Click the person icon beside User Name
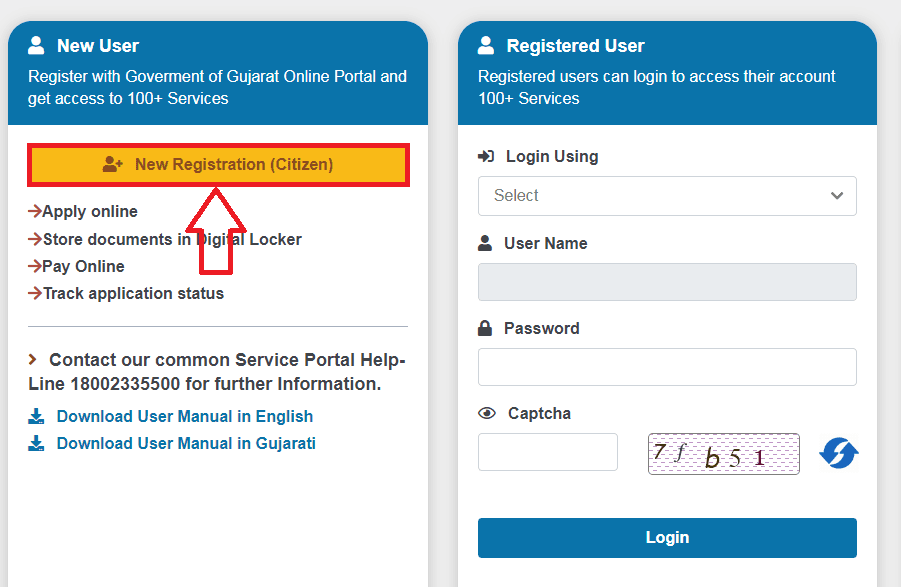Viewport: 901px width, 587px height. [486, 243]
